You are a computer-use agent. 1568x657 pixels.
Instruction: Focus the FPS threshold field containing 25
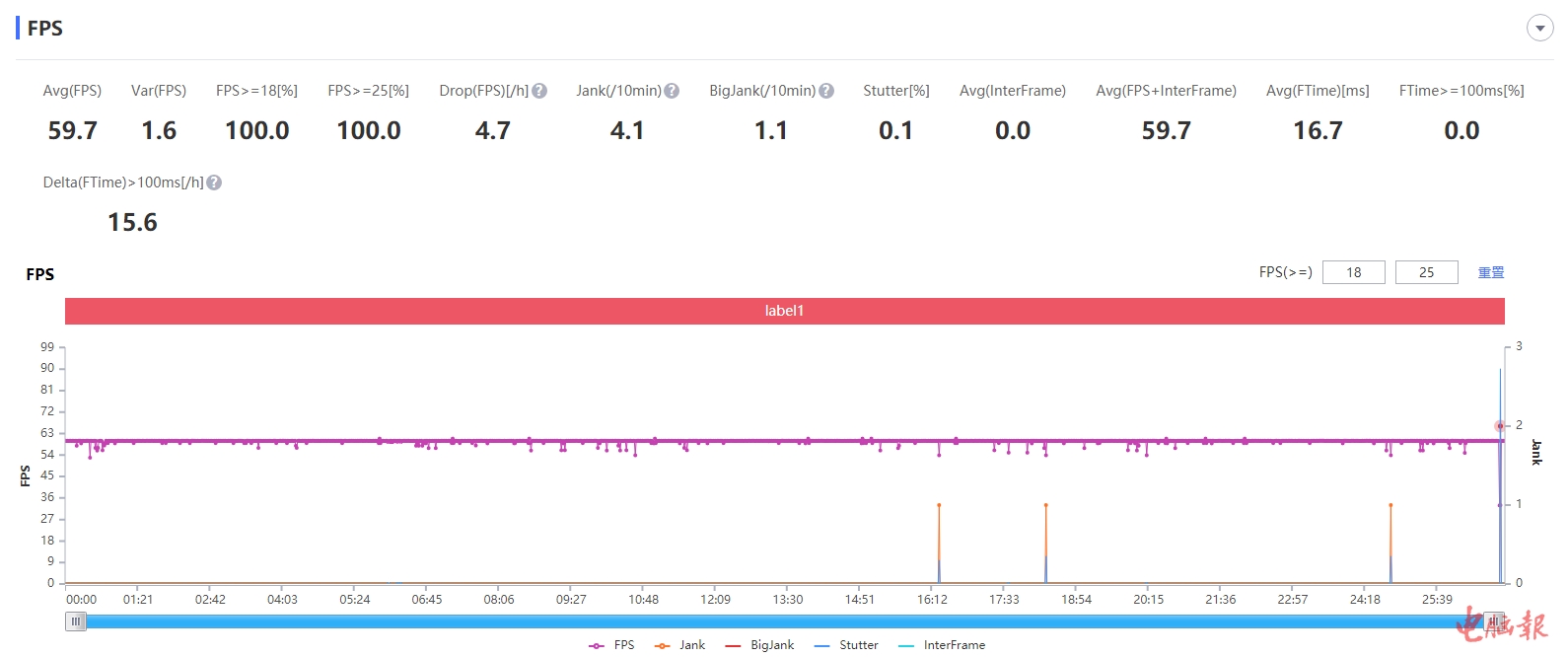tap(1426, 272)
